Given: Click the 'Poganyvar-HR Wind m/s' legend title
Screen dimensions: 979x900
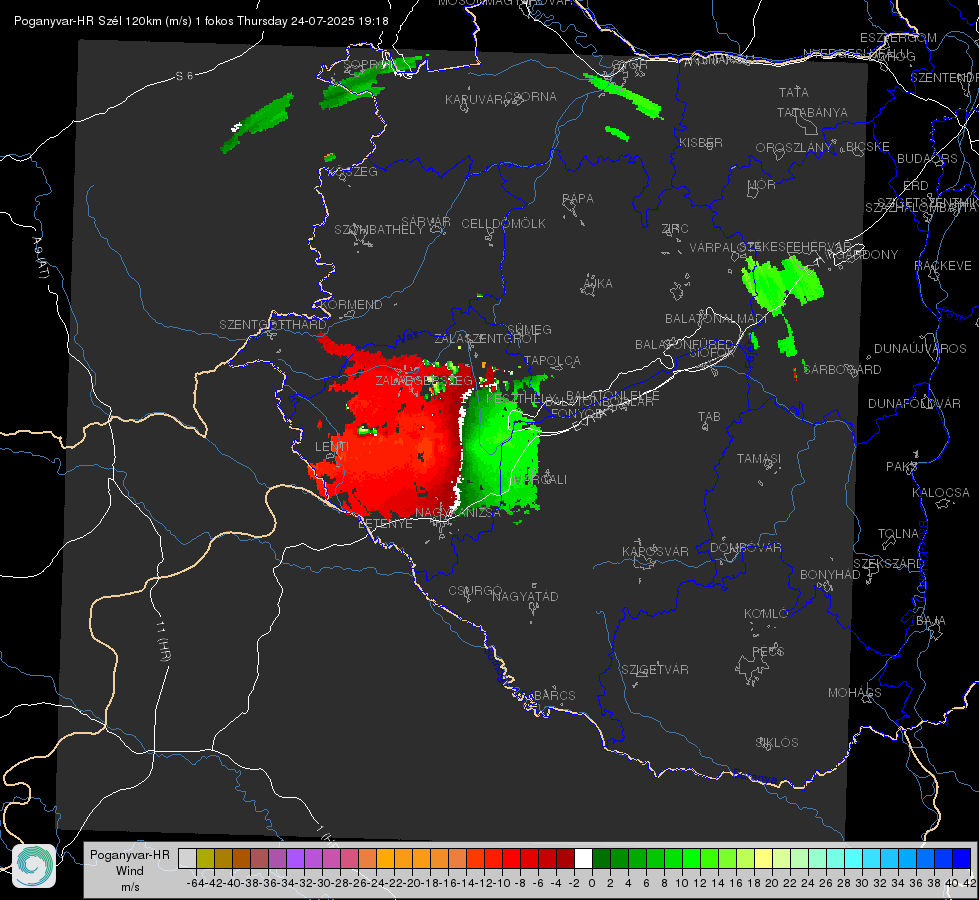Looking at the screenshot, I should (x=130, y=871).
